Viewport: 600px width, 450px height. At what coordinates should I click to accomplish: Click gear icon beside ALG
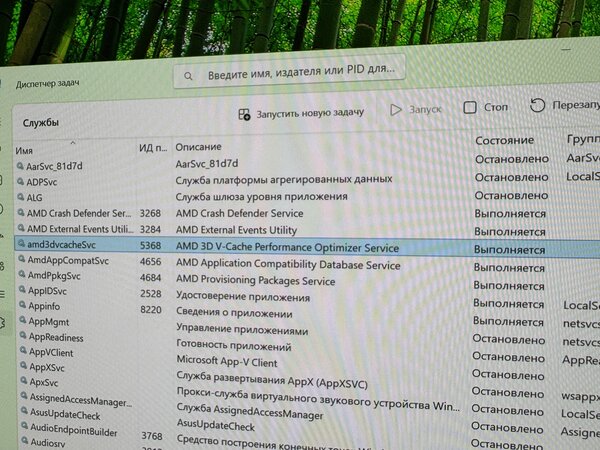pos(20,197)
